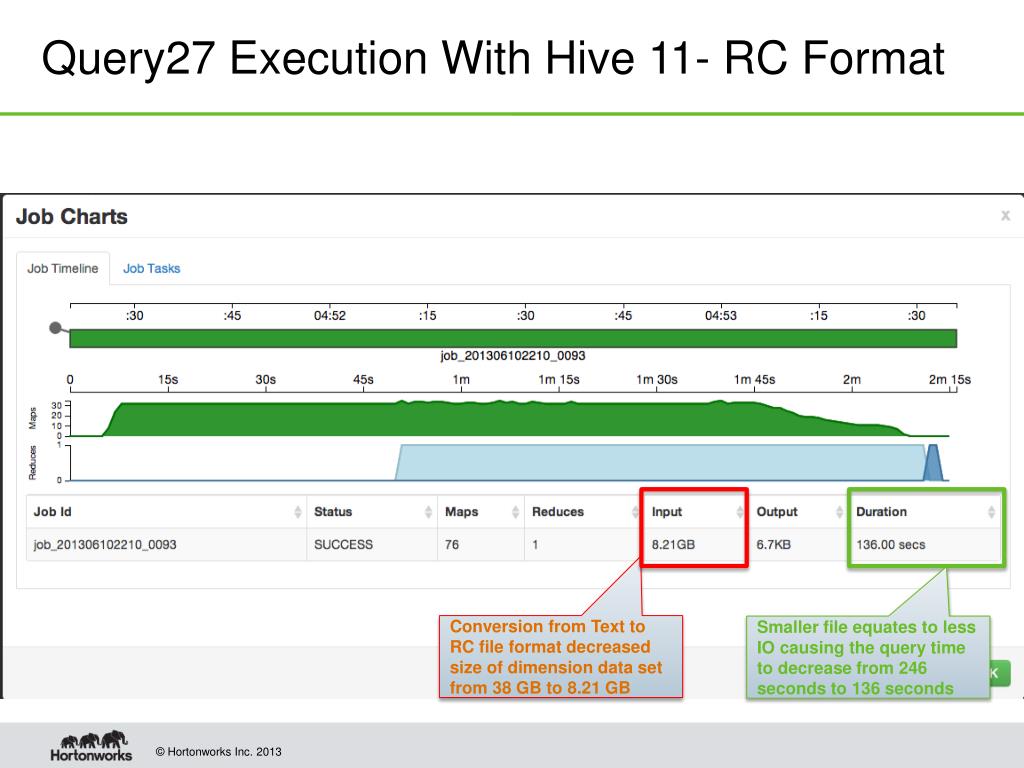Click the Hortonworks Inc. 2013 copyright text
1024x768 pixels.
click(x=219, y=752)
